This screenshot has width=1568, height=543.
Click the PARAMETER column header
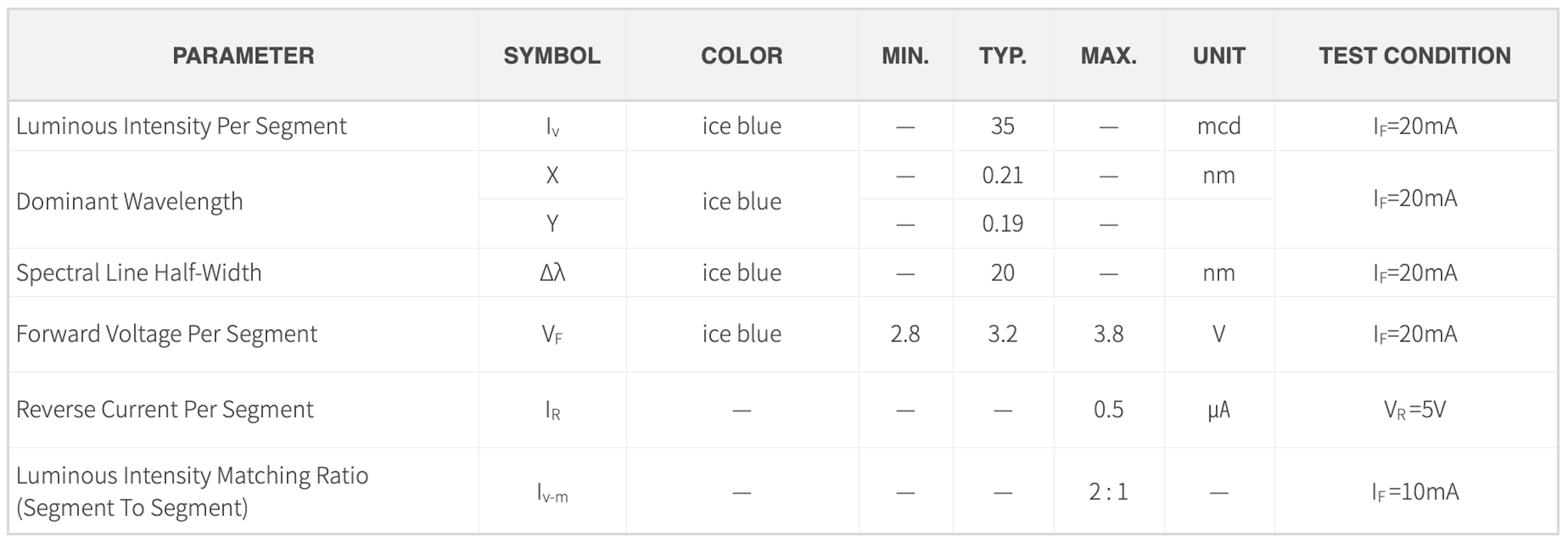click(x=243, y=55)
